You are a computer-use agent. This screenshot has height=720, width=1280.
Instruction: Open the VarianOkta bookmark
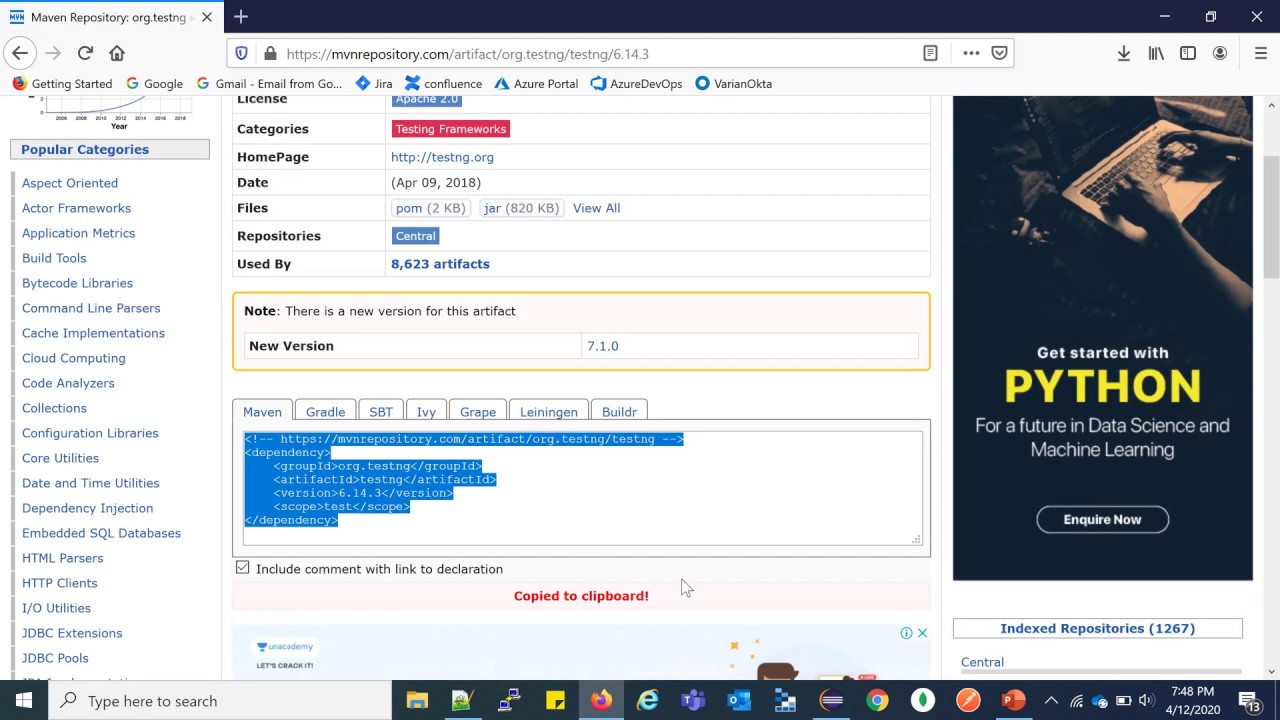pyautogui.click(x=734, y=84)
